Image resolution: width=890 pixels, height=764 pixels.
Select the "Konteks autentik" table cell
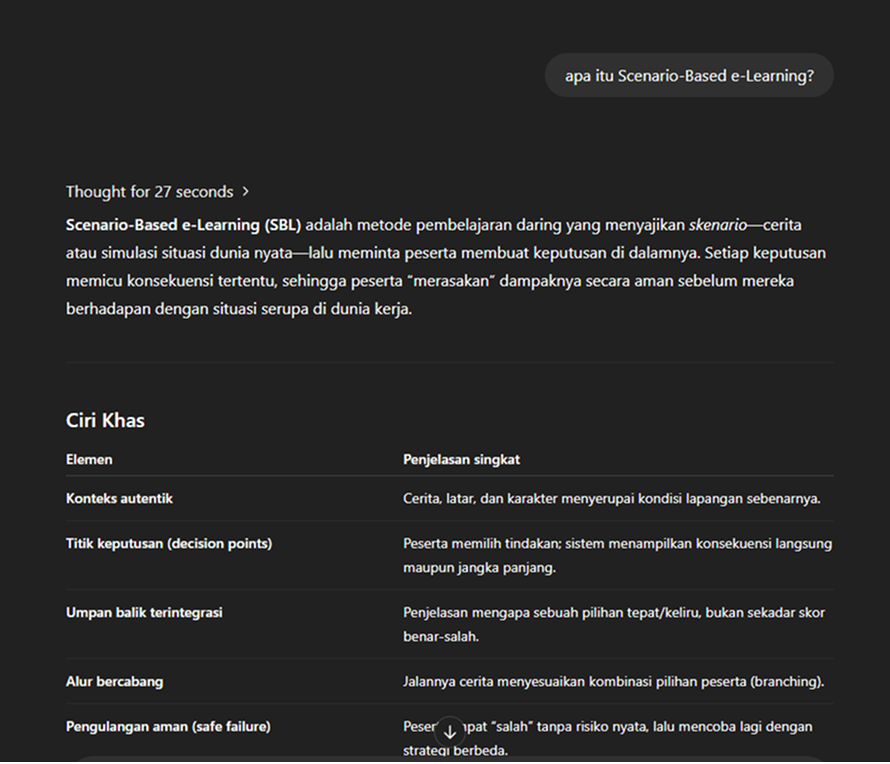[x=119, y=498]
